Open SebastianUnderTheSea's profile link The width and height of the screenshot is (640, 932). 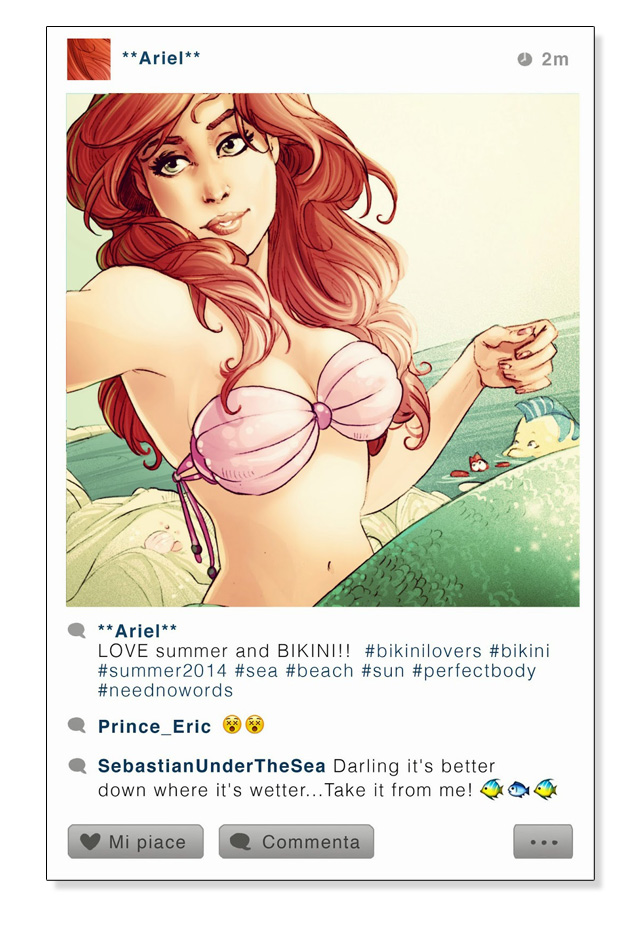pyautogui.click(x=212, y=766)
